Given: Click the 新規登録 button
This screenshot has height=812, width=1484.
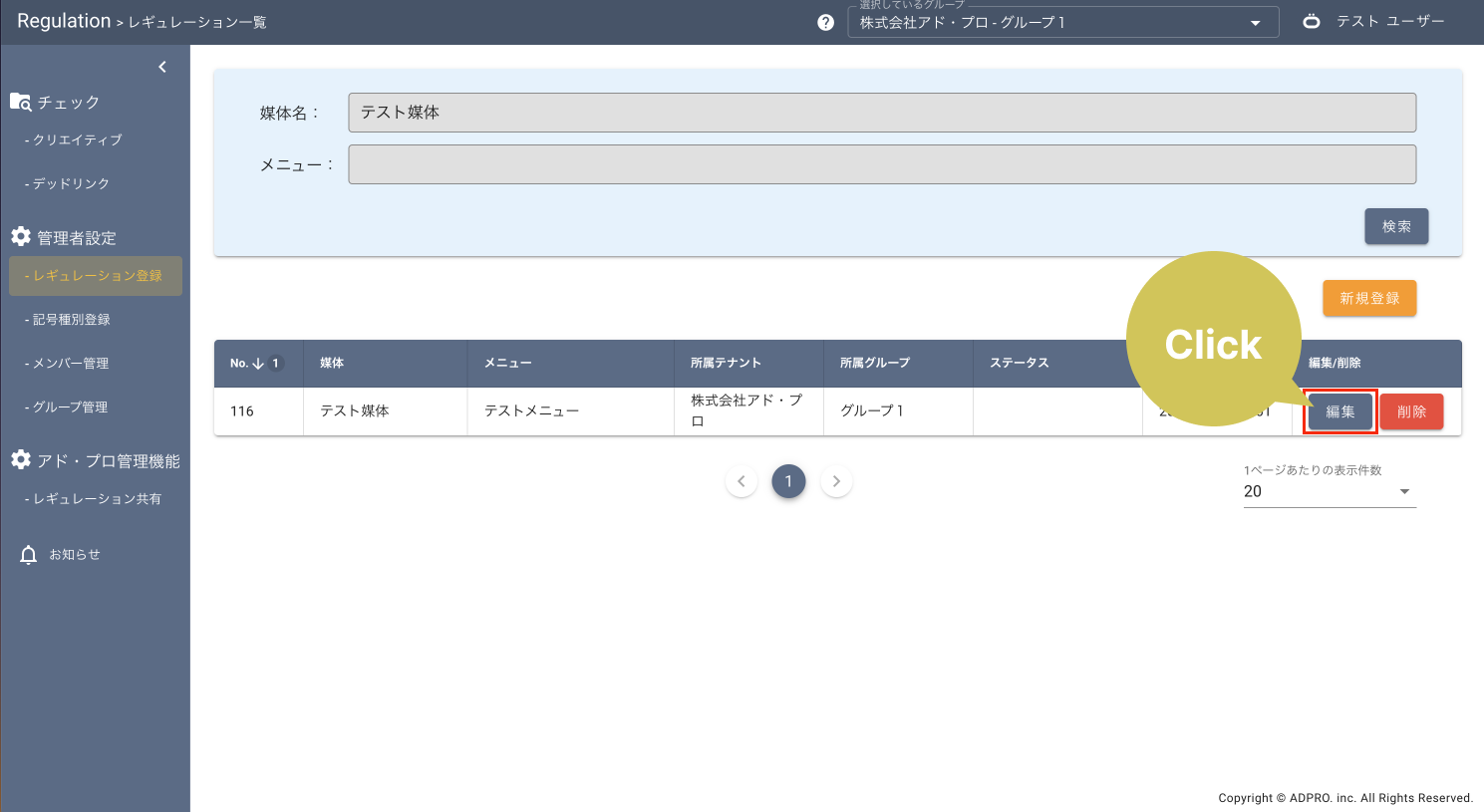Looking at the screenshot, I should pos(1368,298).
